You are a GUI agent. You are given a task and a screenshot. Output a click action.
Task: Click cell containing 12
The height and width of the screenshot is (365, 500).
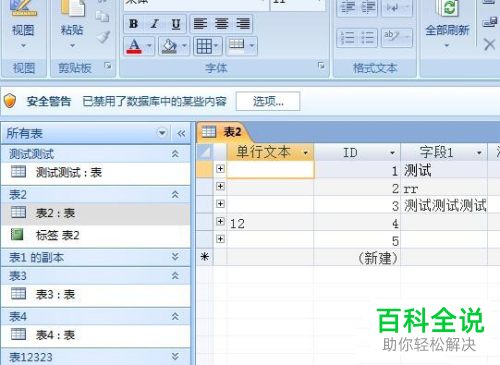270,223
